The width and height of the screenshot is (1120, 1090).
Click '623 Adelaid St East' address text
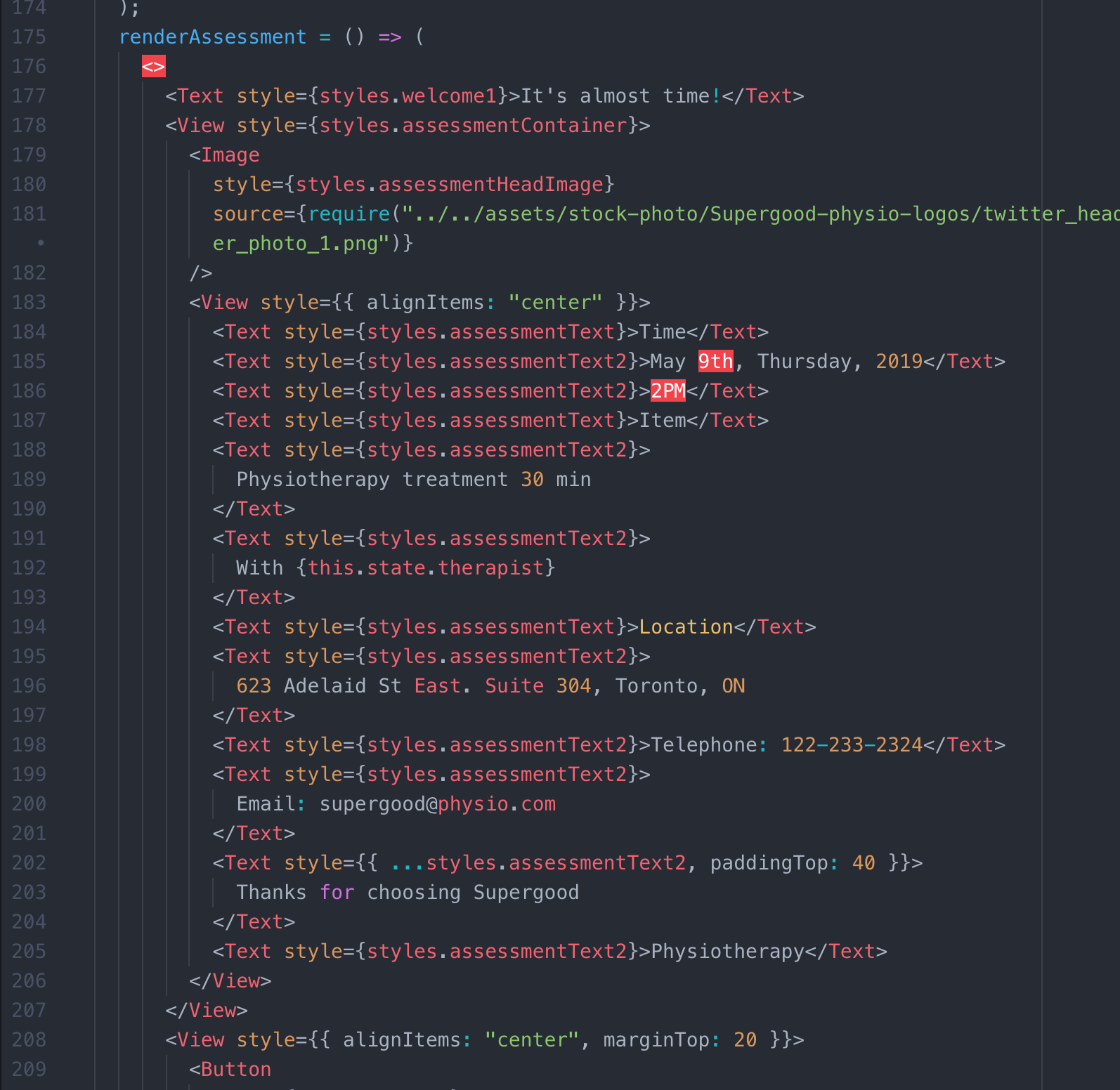click(x=349, y=686)
